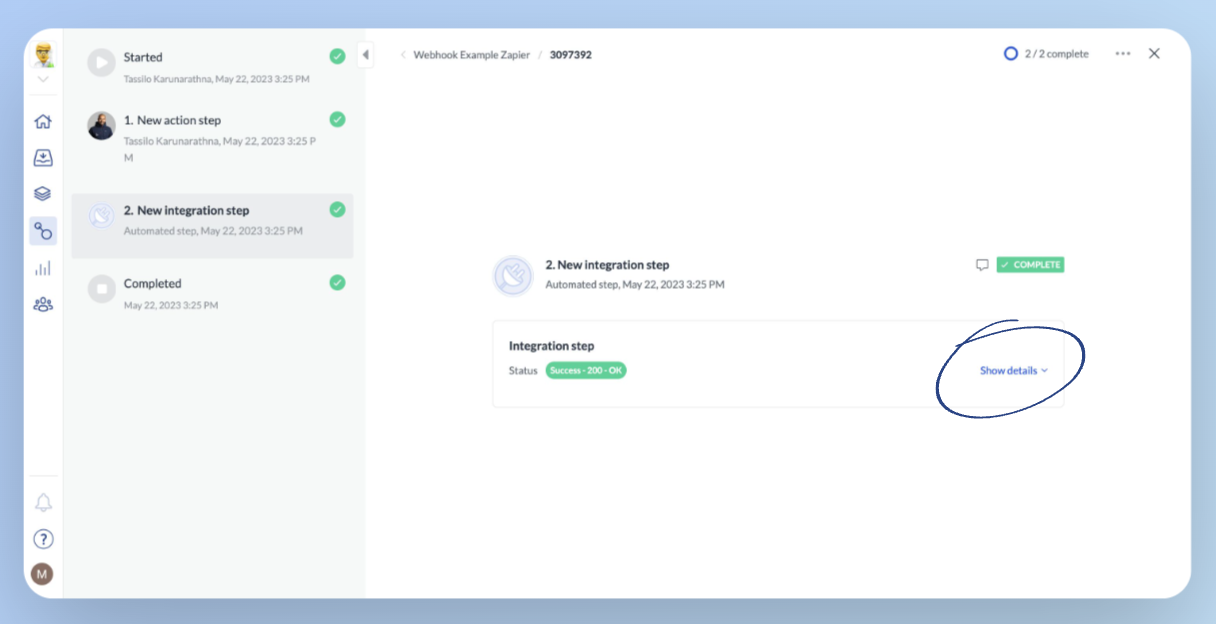Click the plug icon of step 2 in the list

pyautogui.click(x=101, y=215)
